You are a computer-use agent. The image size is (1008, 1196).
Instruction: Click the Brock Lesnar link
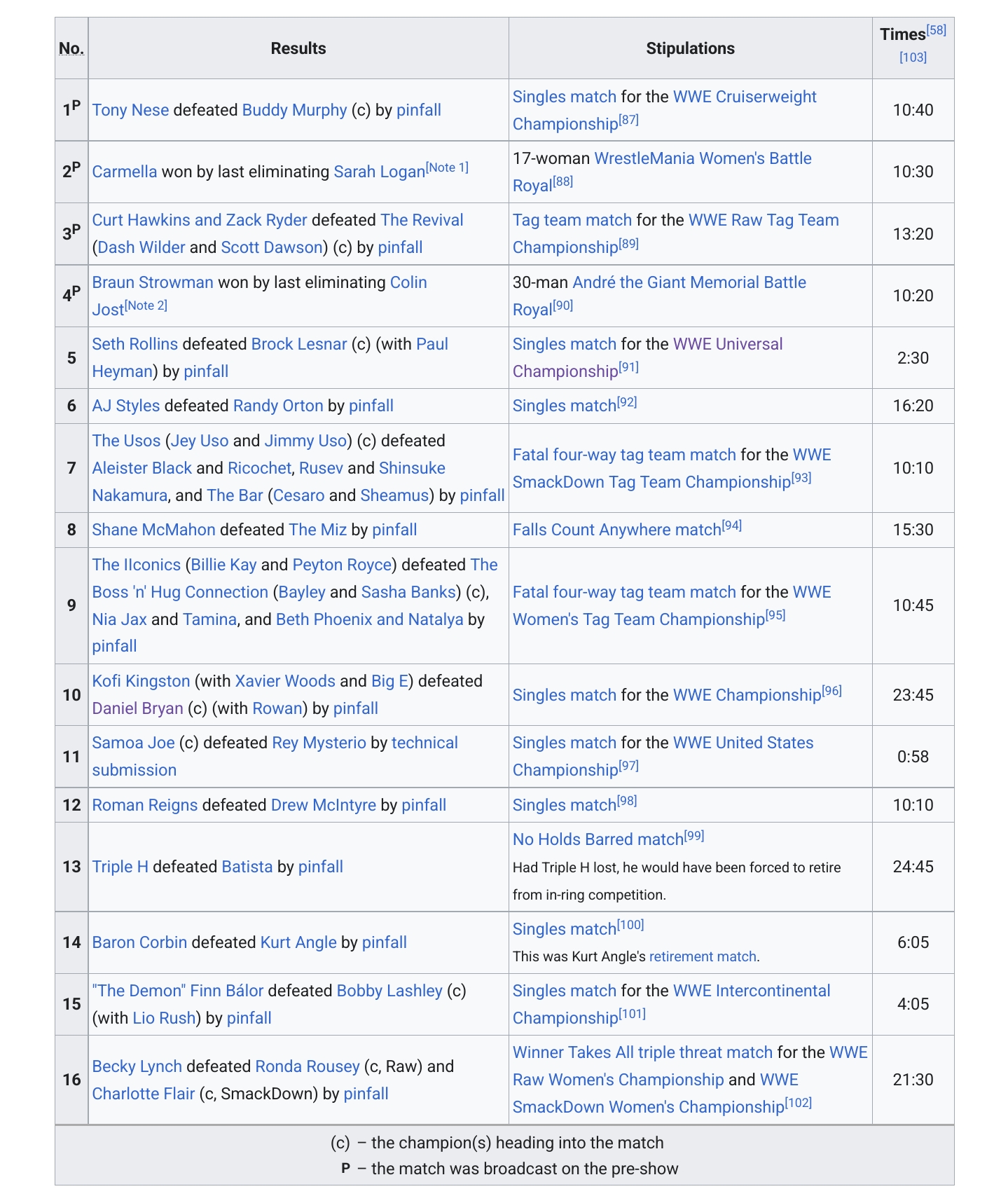(299, 344)
